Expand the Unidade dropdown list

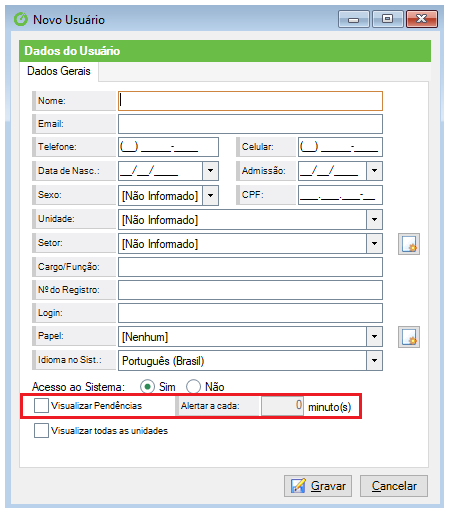tap(374, 219)
